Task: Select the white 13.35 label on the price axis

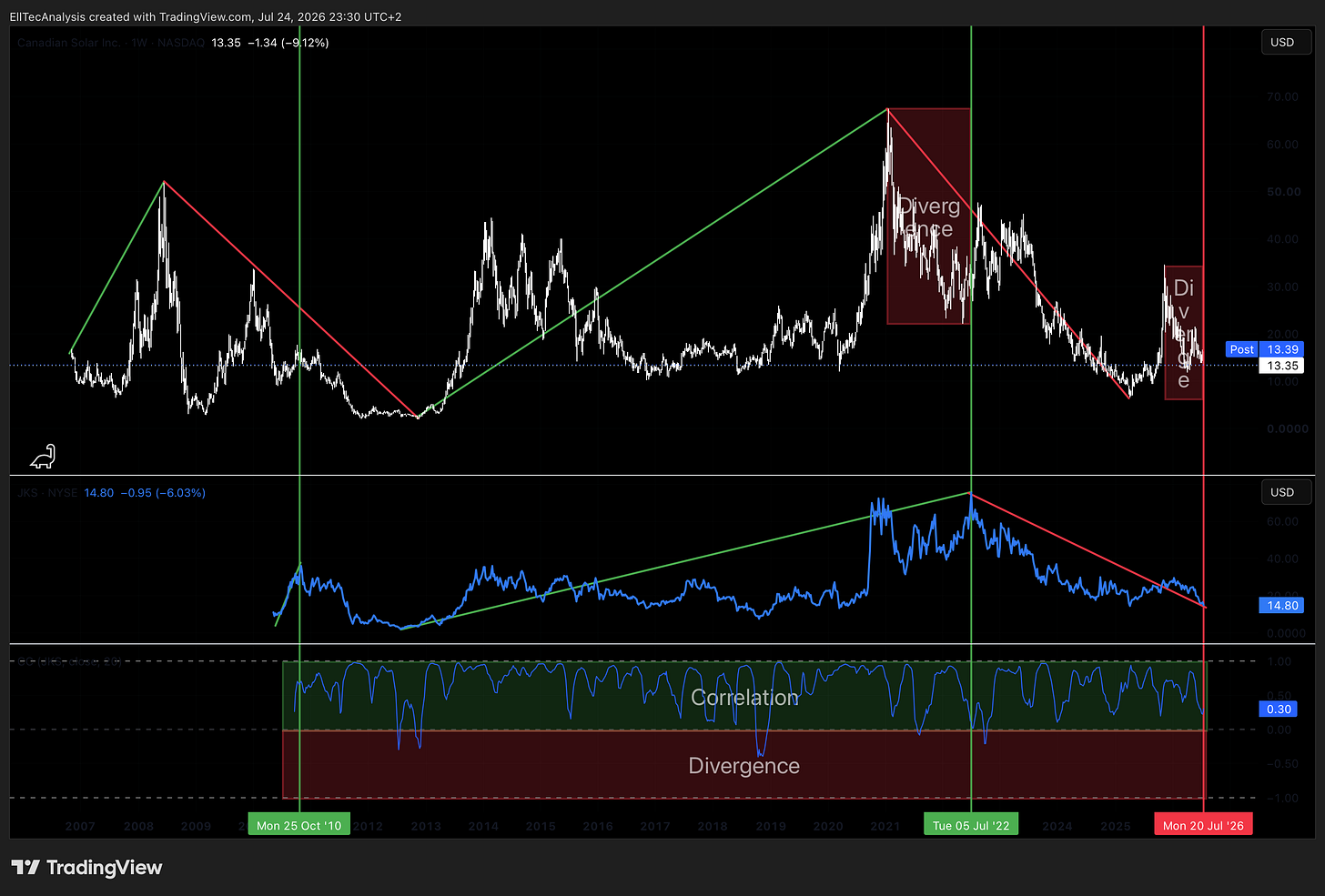Action: 1282,366
